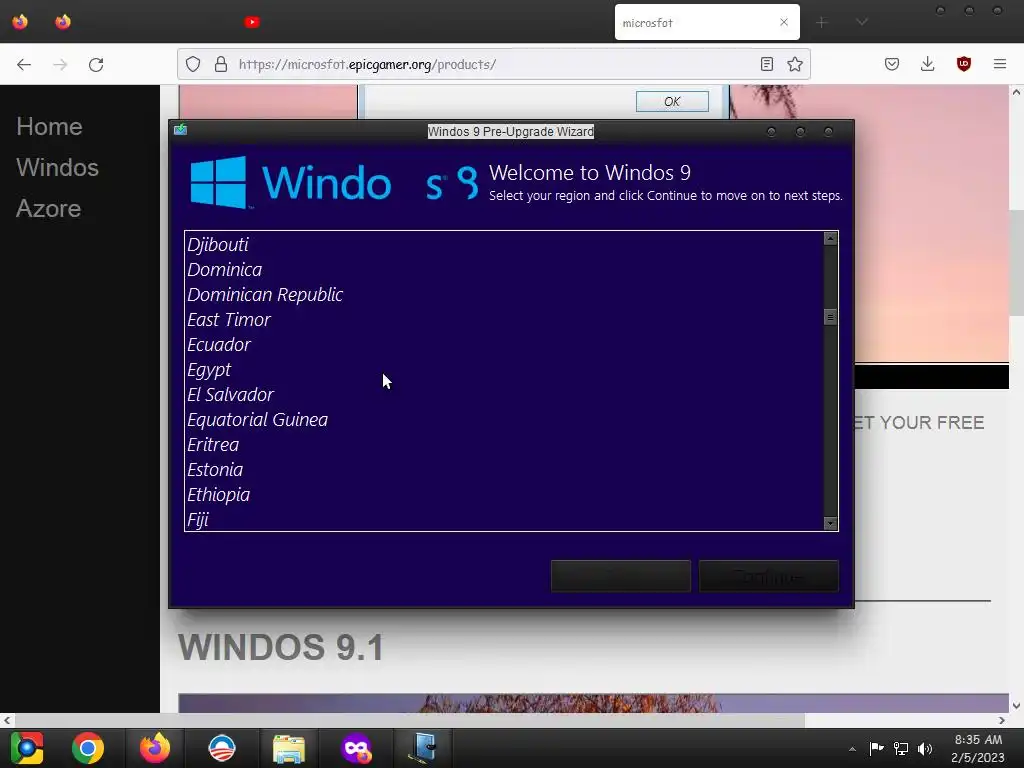Open the tracking protection shield
The width and height of the screenshot is (1024, 768).
193,64
